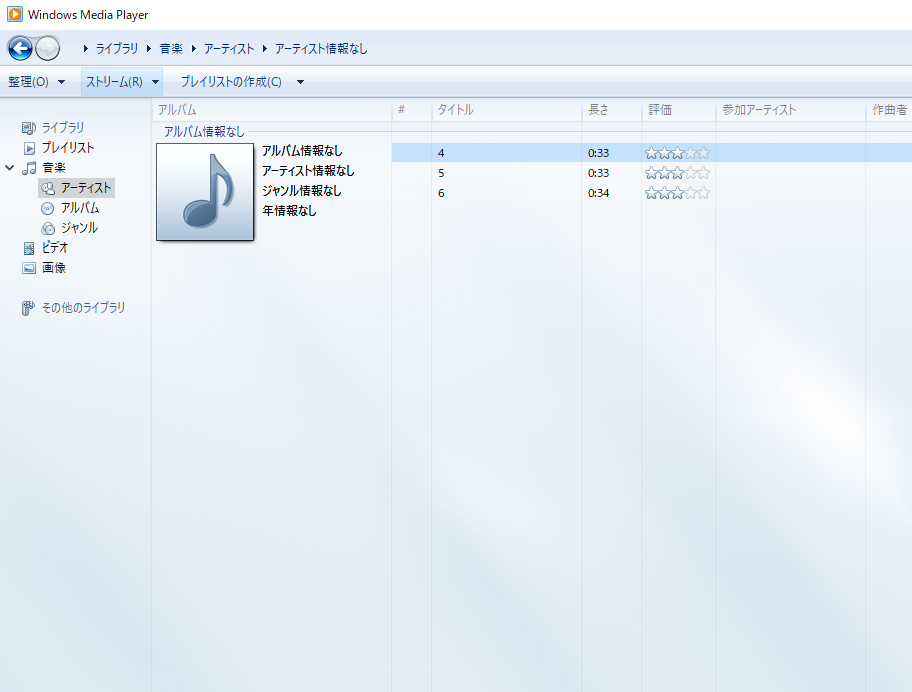Screen dimensions: 912x692
Task: Select ビデオ in navigation pane
Action: tap(55, 248)
